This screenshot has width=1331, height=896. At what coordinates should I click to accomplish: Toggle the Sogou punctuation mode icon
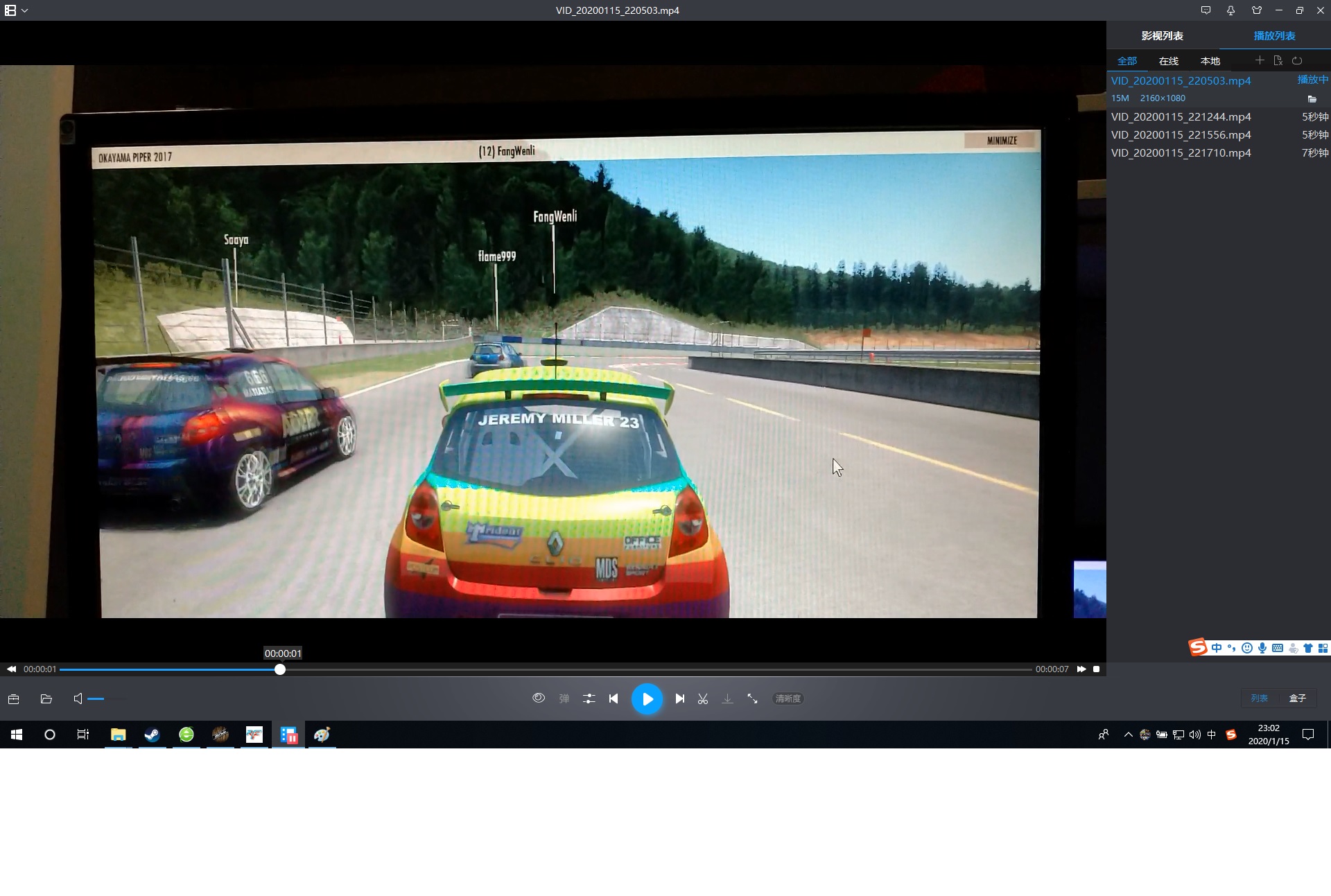(1231, 648)
